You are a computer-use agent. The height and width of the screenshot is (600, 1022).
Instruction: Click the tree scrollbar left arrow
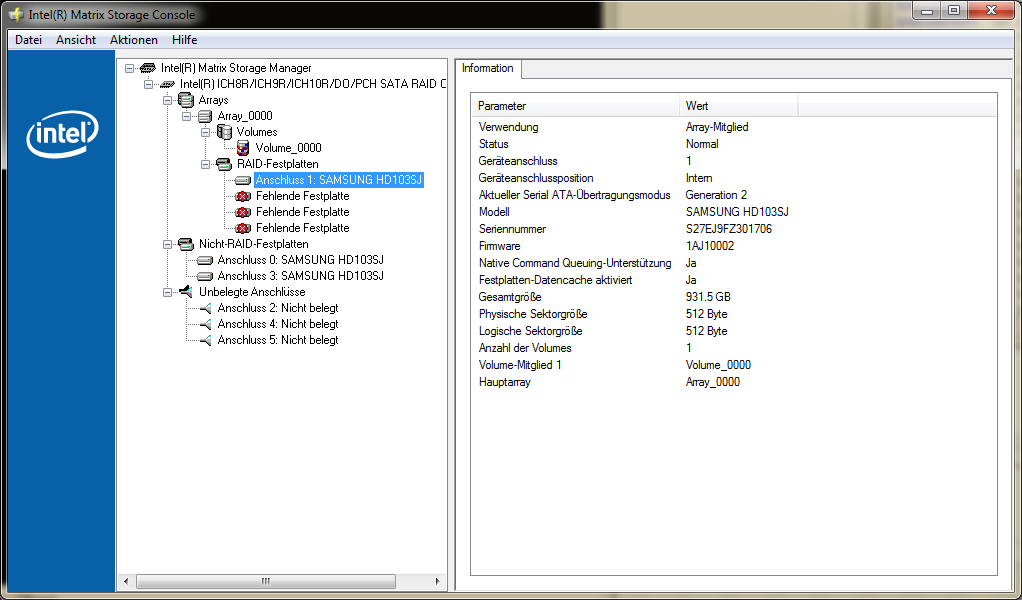tap(127, 581)
